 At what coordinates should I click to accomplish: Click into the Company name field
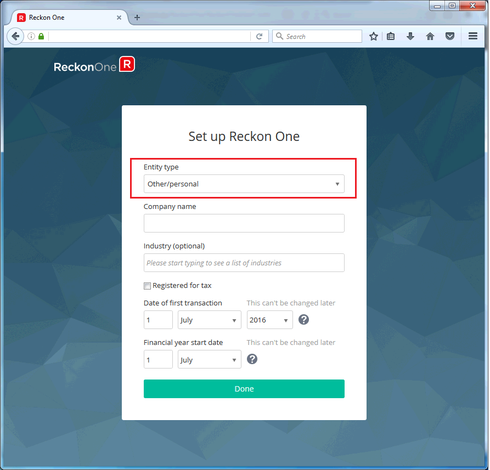(244, 223)
